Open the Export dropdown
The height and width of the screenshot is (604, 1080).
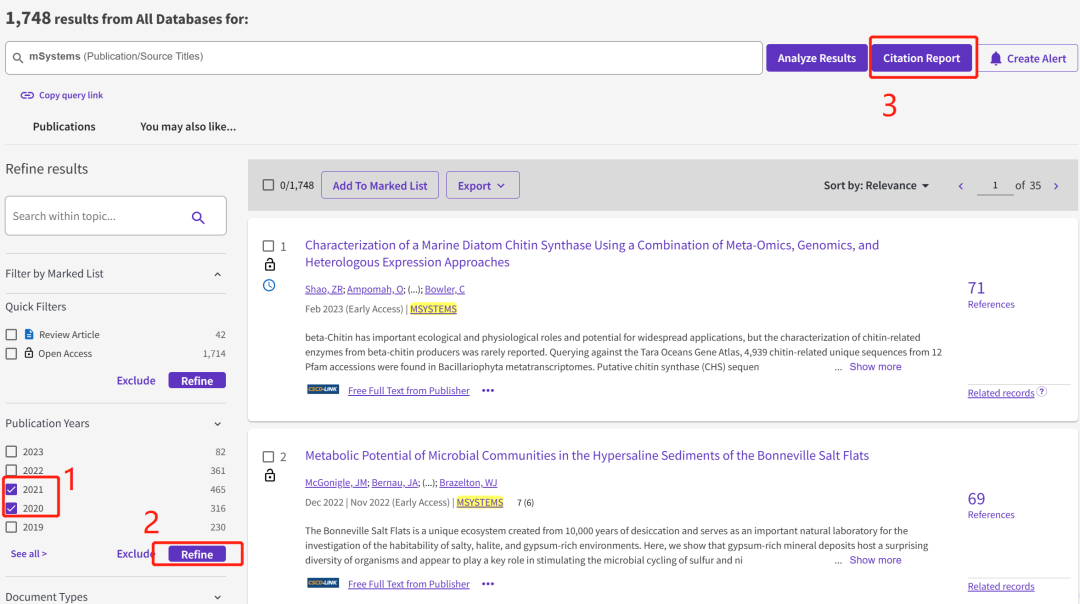coord(482,186)
